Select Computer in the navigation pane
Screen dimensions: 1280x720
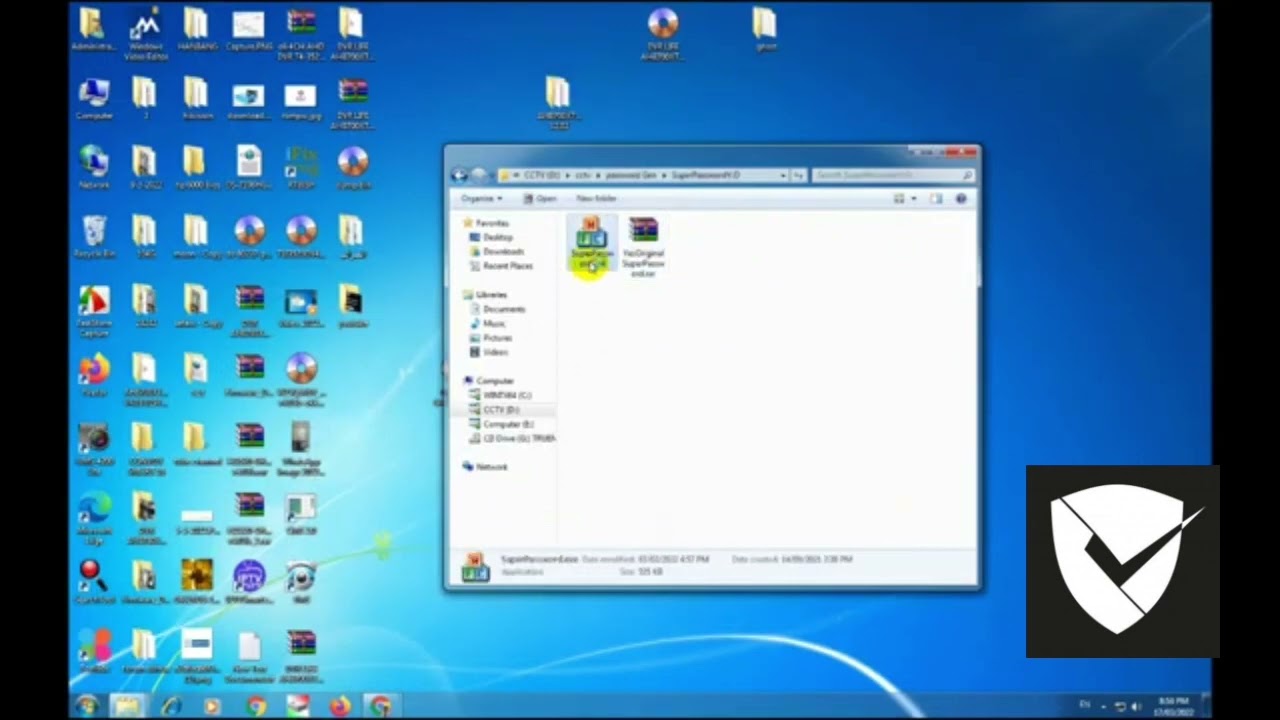pos(488,381)
